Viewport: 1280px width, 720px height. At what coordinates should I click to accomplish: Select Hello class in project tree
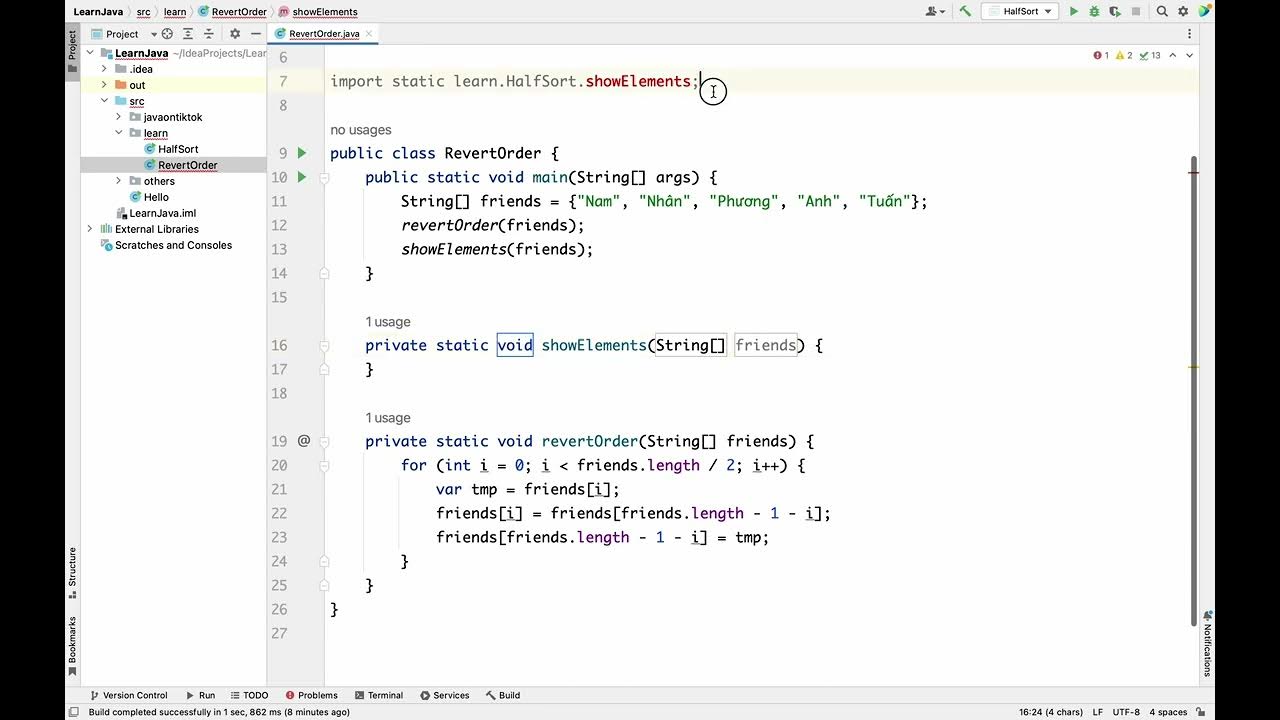click(x=156, y=197)
